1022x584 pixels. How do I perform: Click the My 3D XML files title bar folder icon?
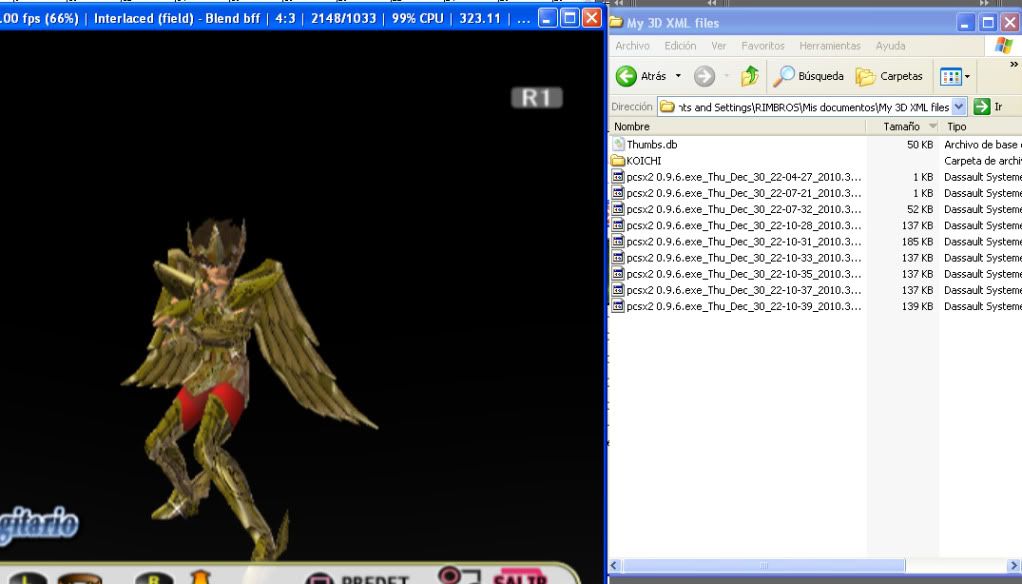(x=616, y=22)
